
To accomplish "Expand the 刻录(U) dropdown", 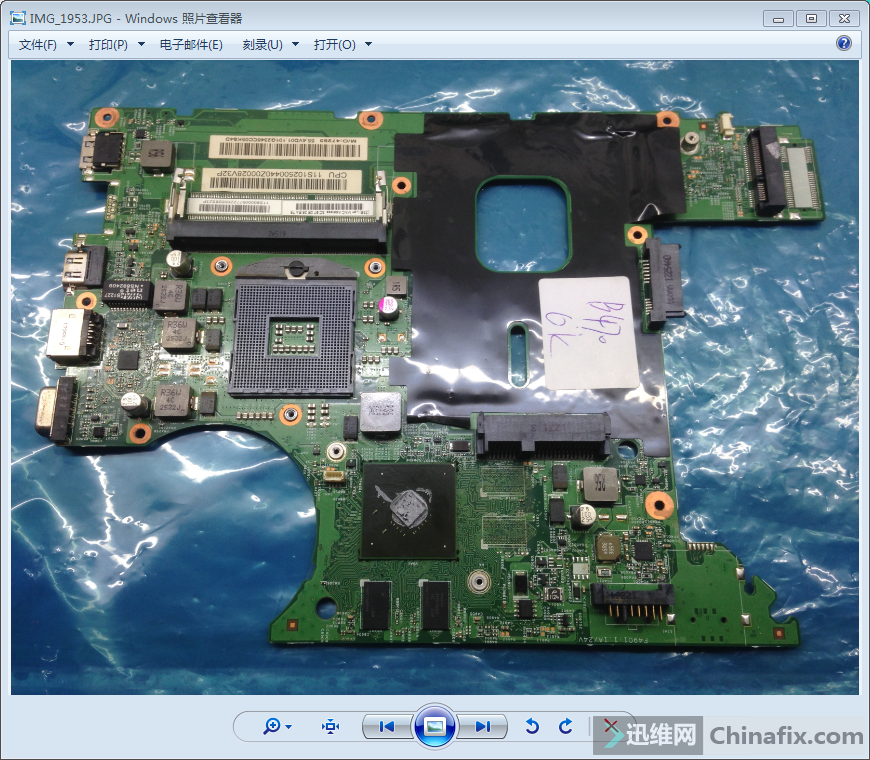I will tap(268, 44).
